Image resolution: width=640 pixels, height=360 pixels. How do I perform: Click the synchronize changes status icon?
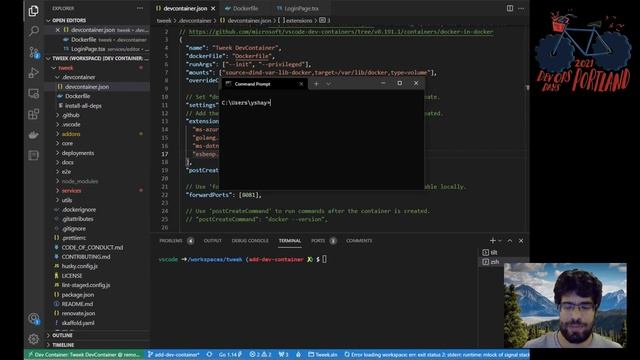209,355
